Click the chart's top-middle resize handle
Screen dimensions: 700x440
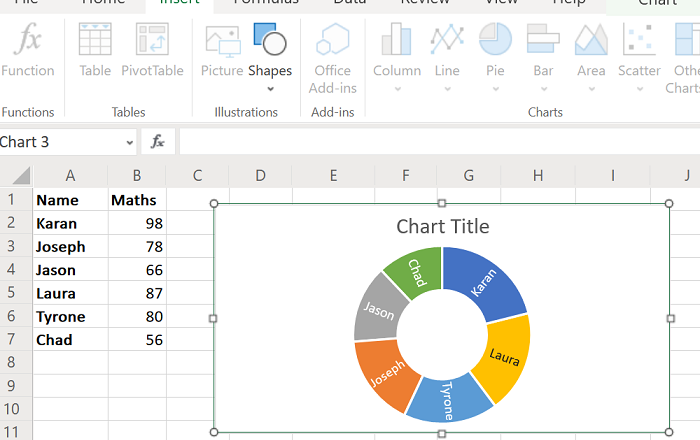pos(442,203)
